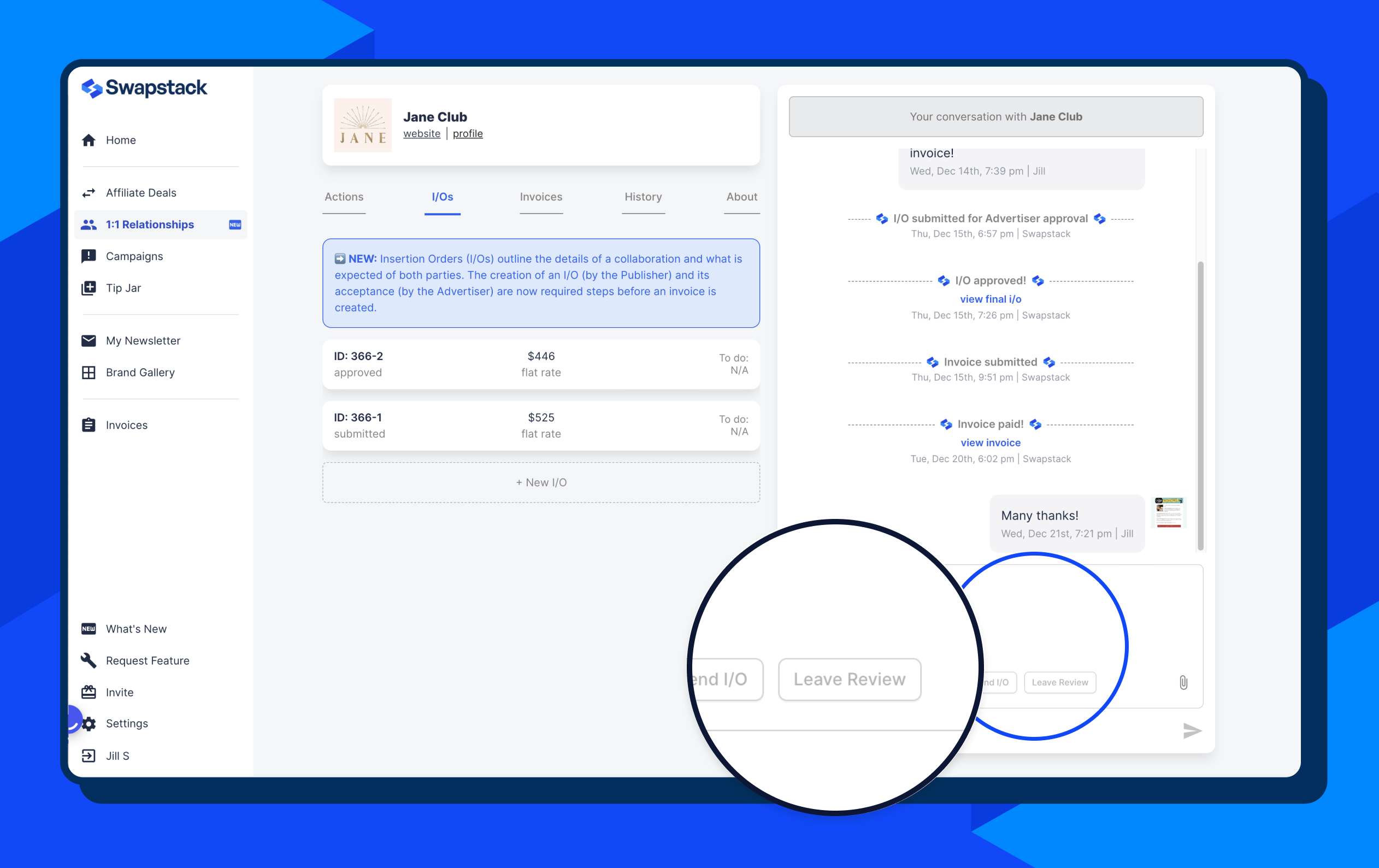Click the paperclip attachment icon
This screenshot has height=868, width=1379.
tap(1183, 682)
